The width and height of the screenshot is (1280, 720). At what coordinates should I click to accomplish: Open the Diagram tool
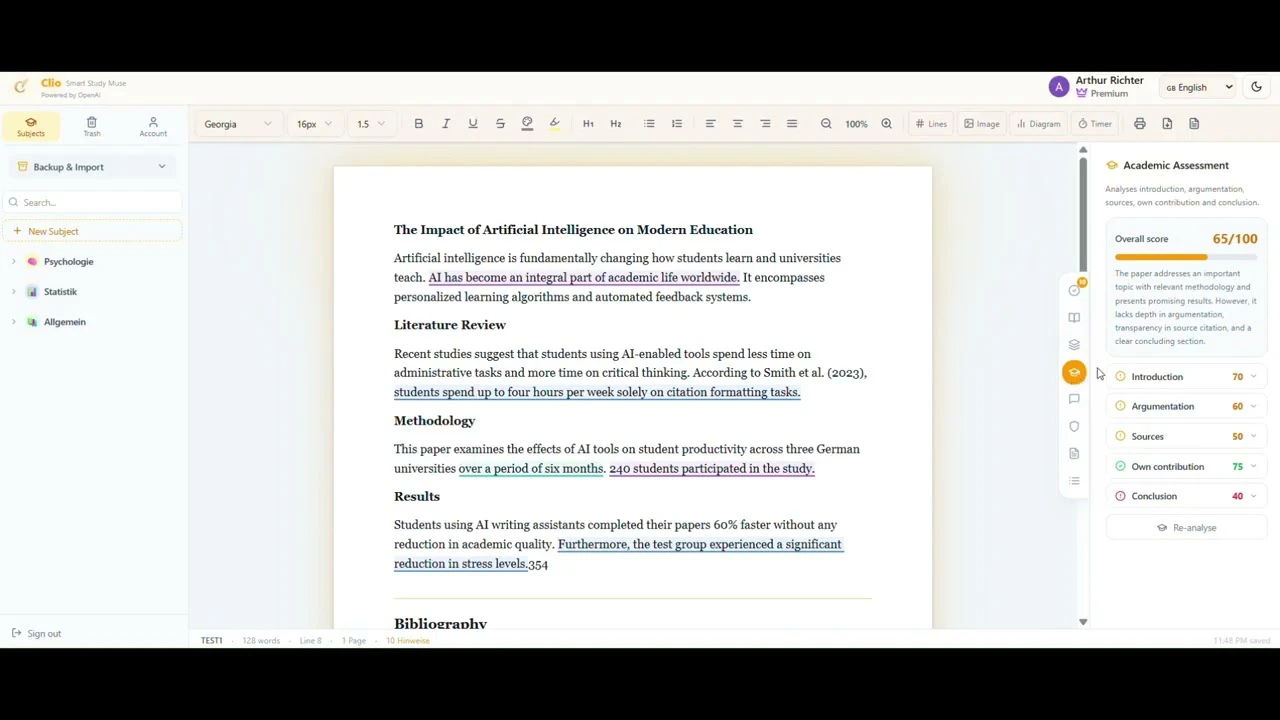(x=1038, y=124)
